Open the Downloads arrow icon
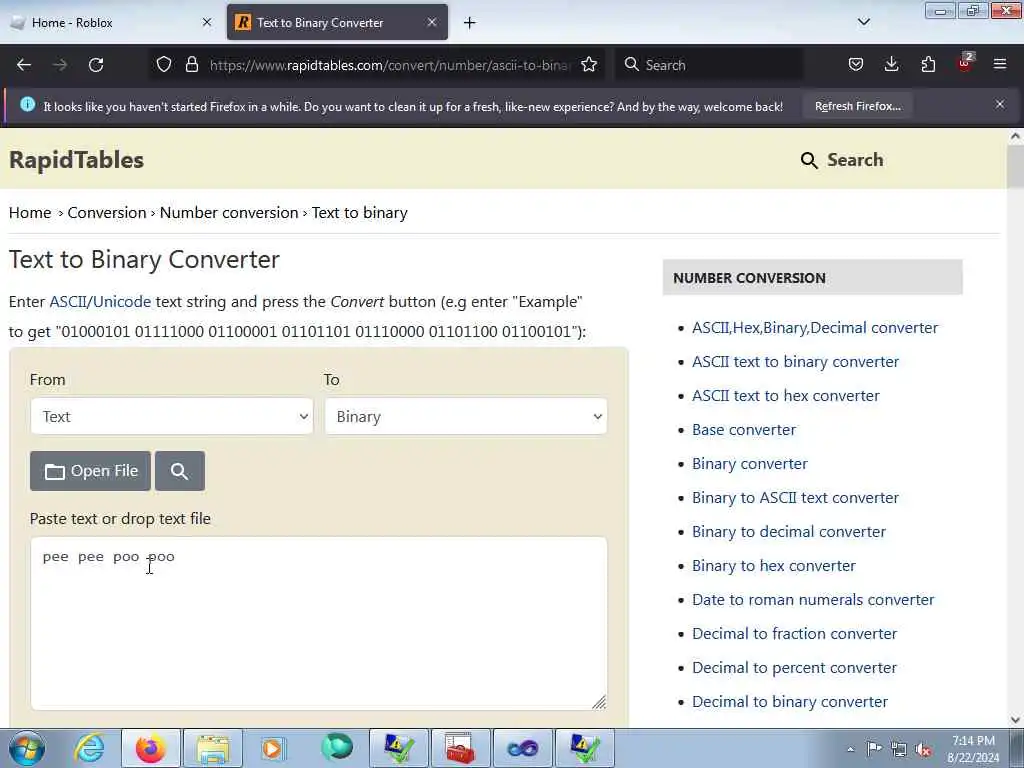Image resolution: width=1024 pixels, height=768 pixels. tap(891, 65)
